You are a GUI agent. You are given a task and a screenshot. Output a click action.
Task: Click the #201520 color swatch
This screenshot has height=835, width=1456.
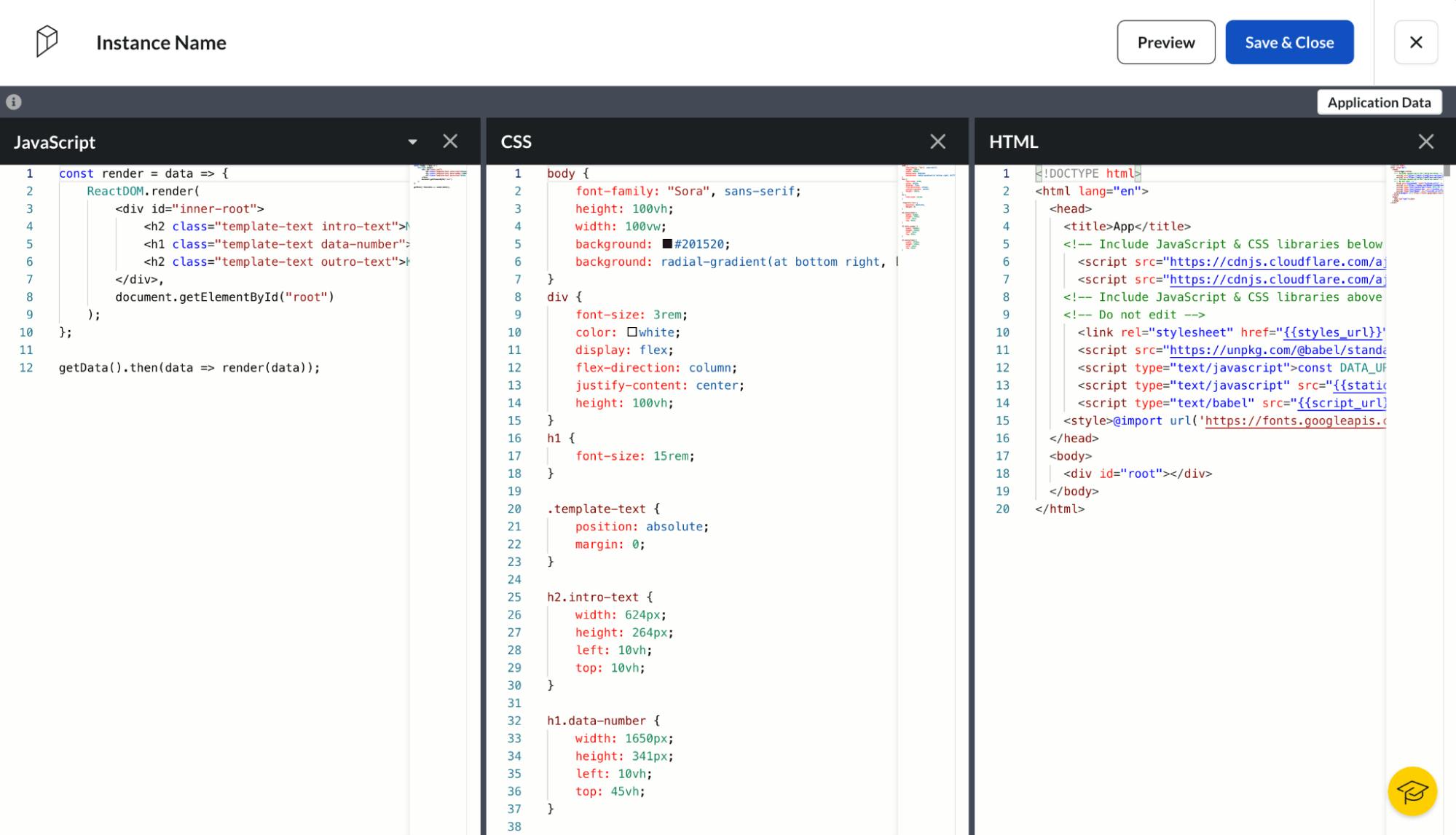667,244
